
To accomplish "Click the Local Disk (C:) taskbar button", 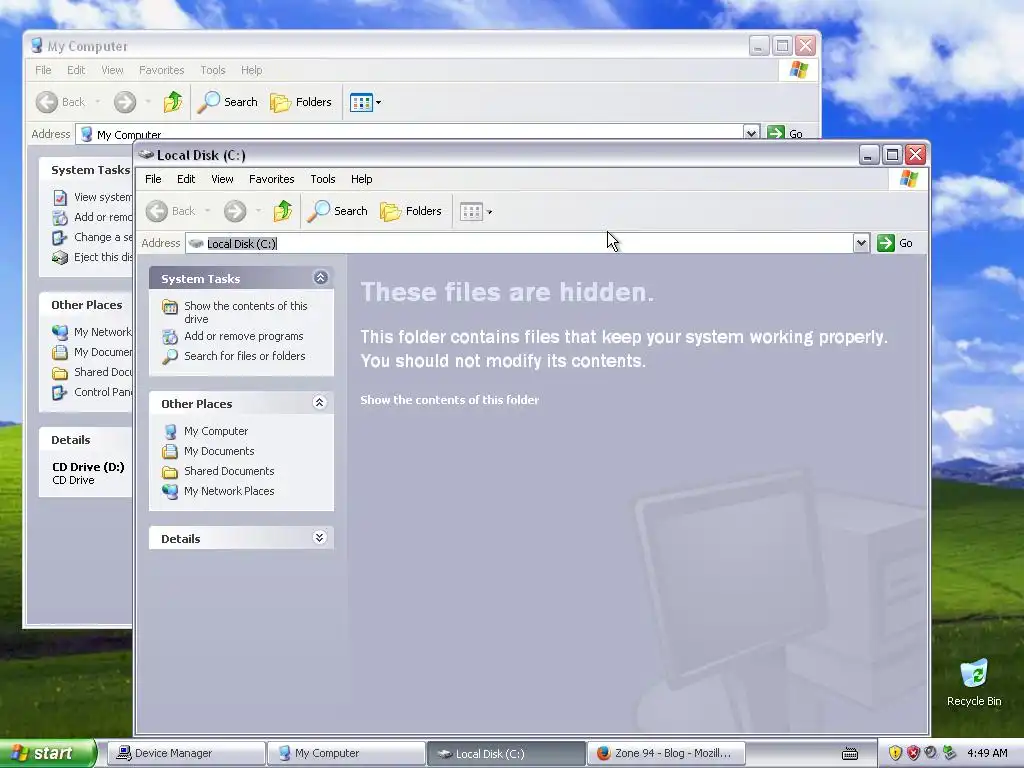I will click(x=506, y=753).
